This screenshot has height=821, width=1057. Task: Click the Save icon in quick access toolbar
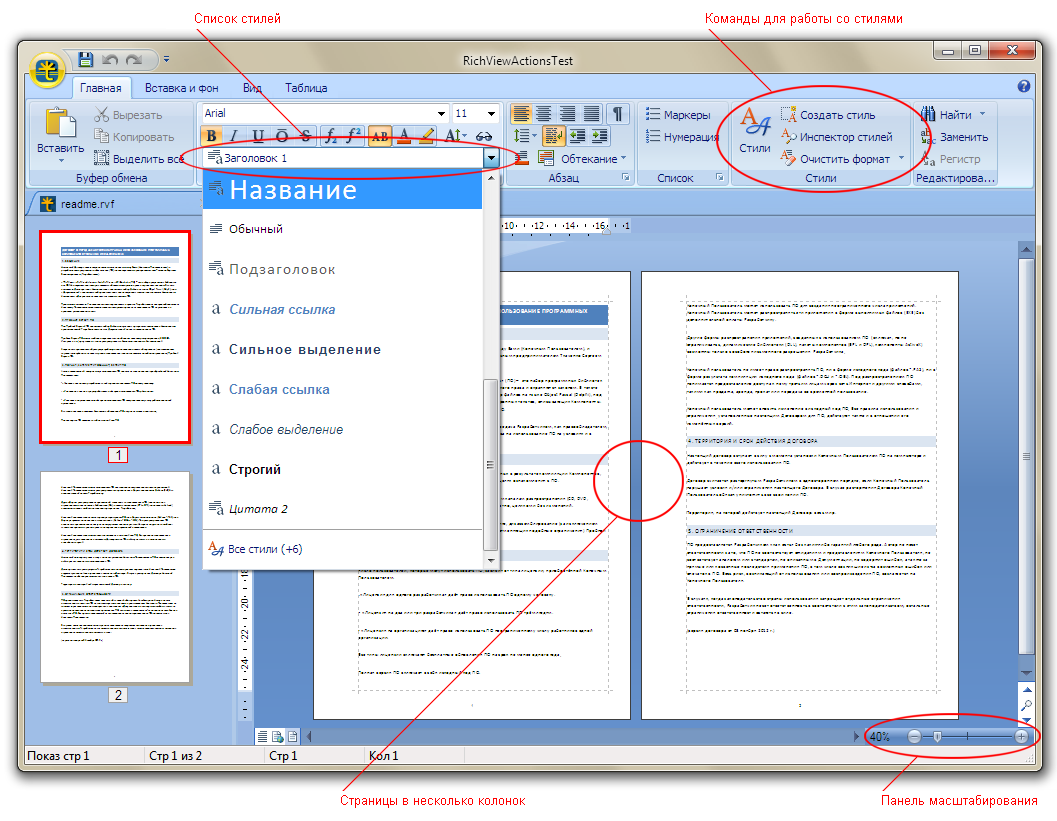[86, 60]
